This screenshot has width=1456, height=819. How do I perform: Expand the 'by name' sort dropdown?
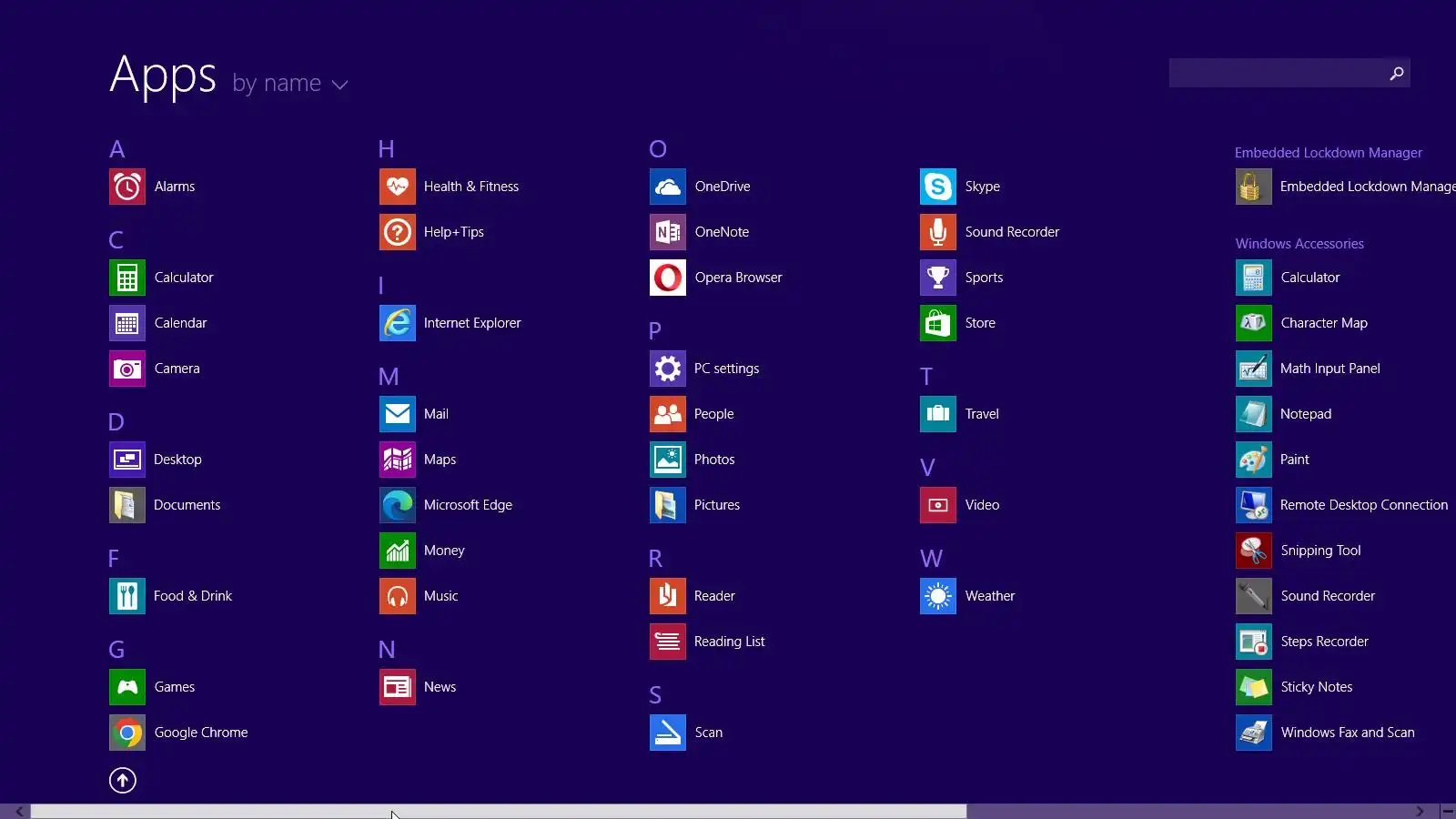point(290,84)
